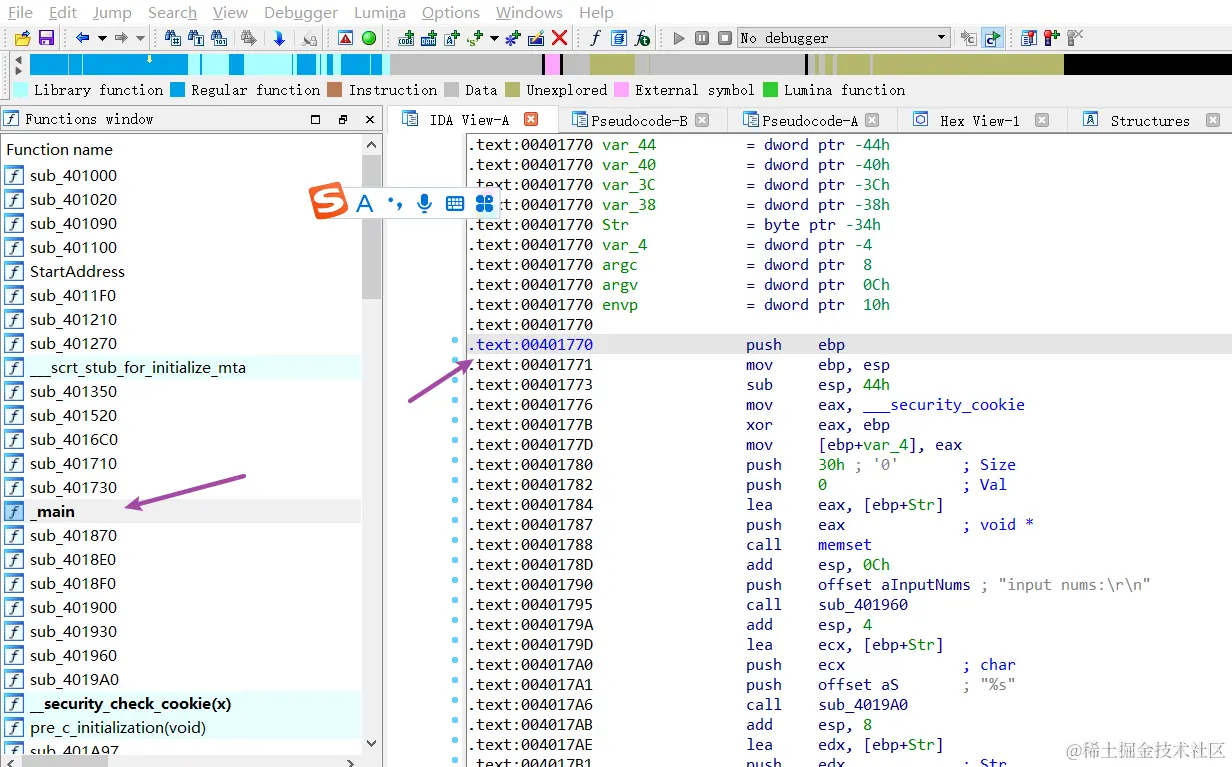Select StartAddress in the function list
The width and height of the screenshot is (1232, 767).
pos(181,271)
